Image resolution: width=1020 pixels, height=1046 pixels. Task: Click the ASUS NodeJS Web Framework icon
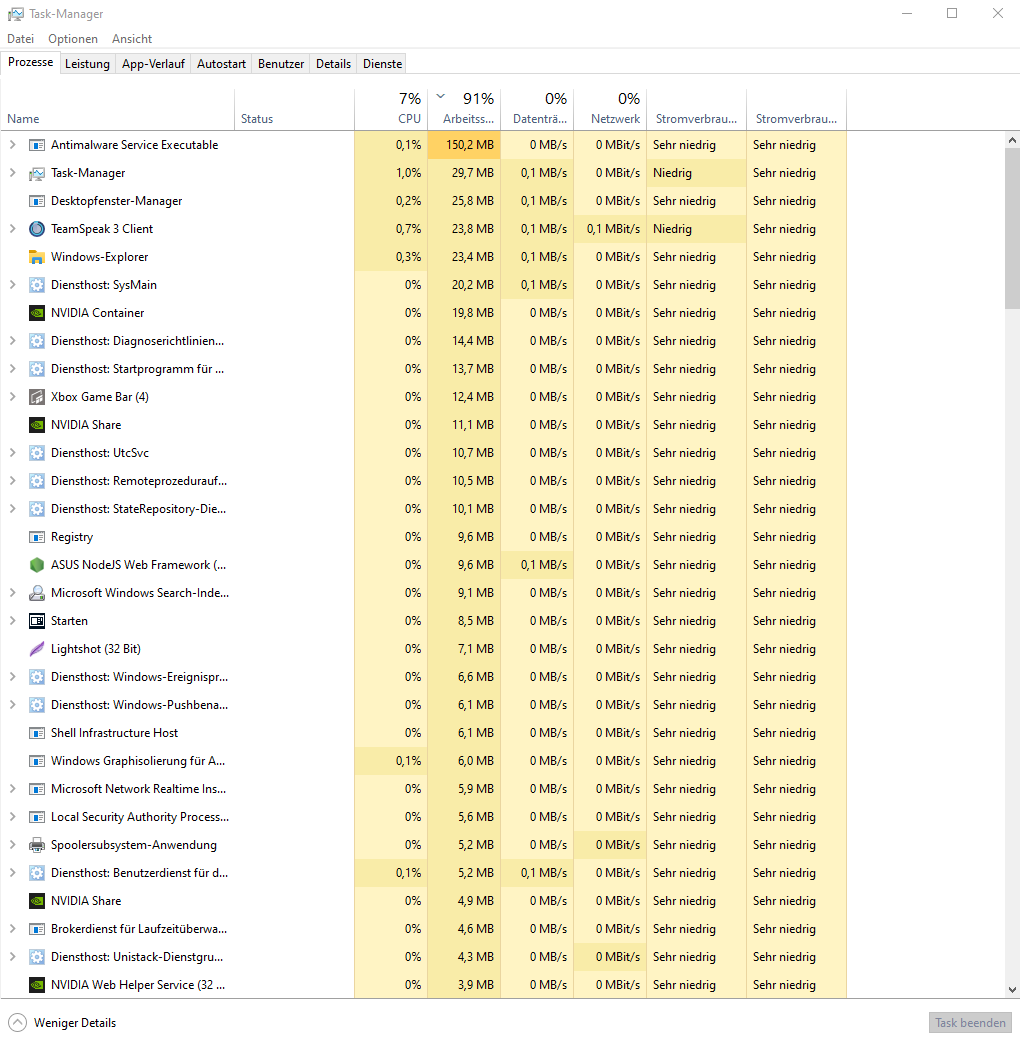pos(37,565)
